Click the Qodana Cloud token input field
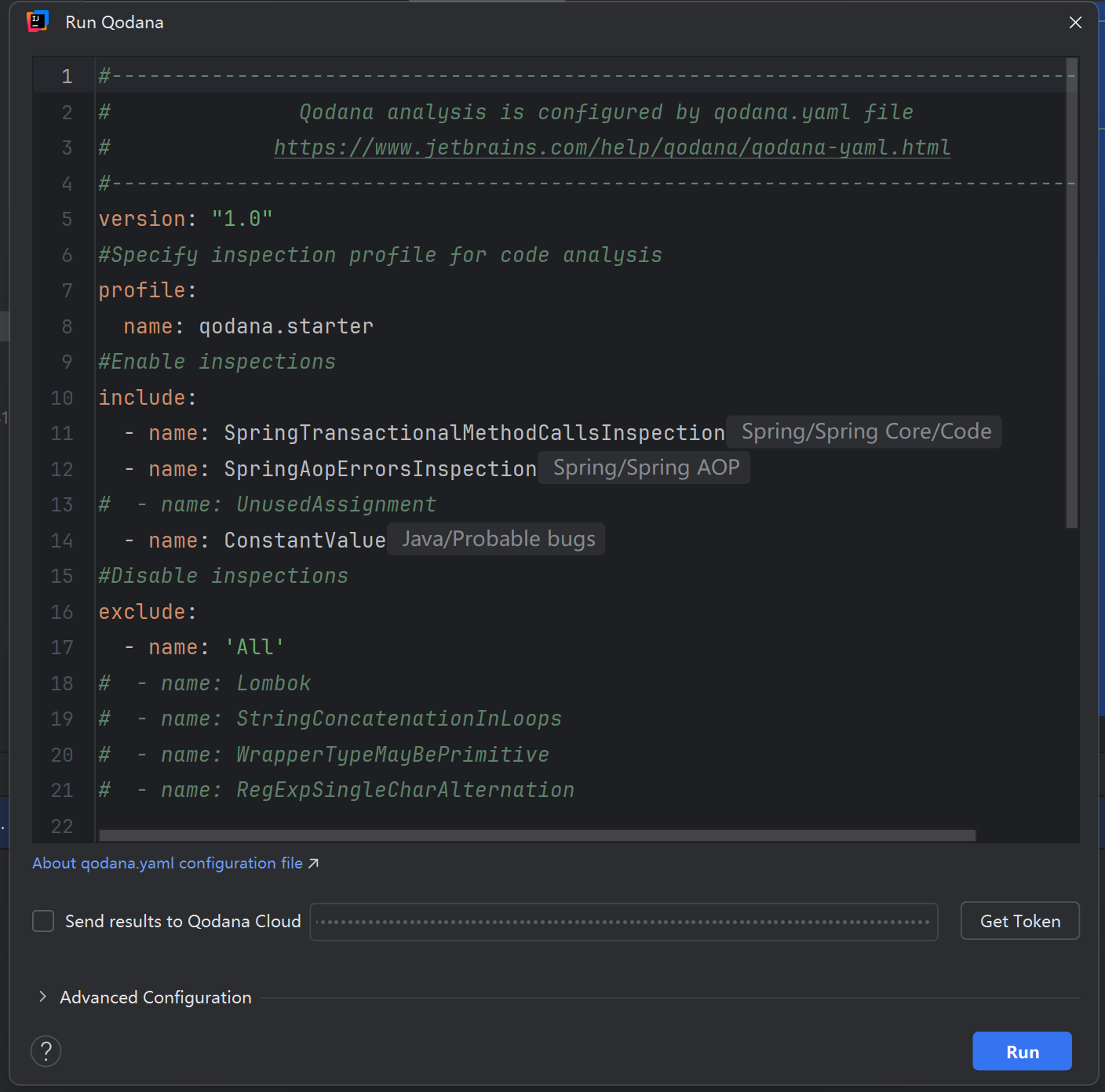 (x=623, y=922)
